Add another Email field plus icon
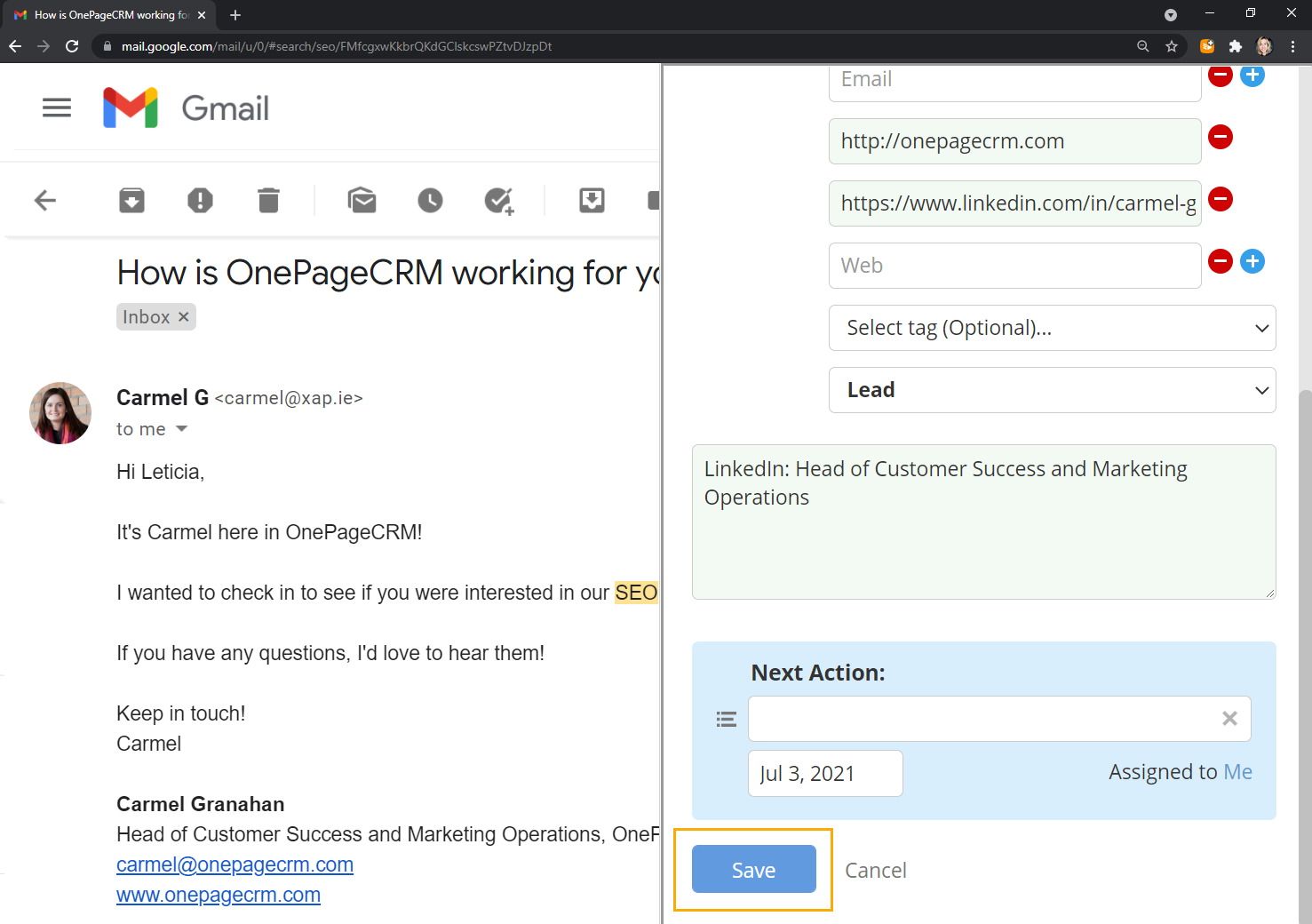Image resolution: width=1312 pixels, height=924 pixels. [x=1252, y=76]
